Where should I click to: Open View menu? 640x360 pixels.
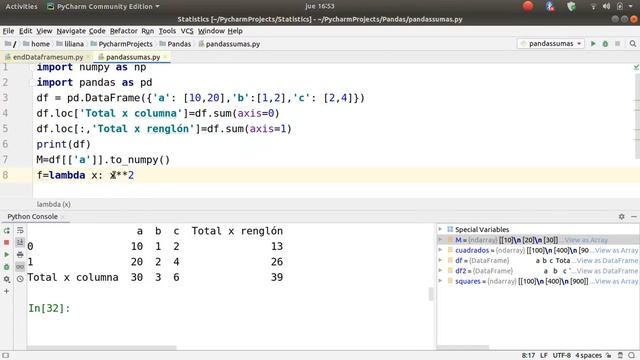tap(44, 31)
